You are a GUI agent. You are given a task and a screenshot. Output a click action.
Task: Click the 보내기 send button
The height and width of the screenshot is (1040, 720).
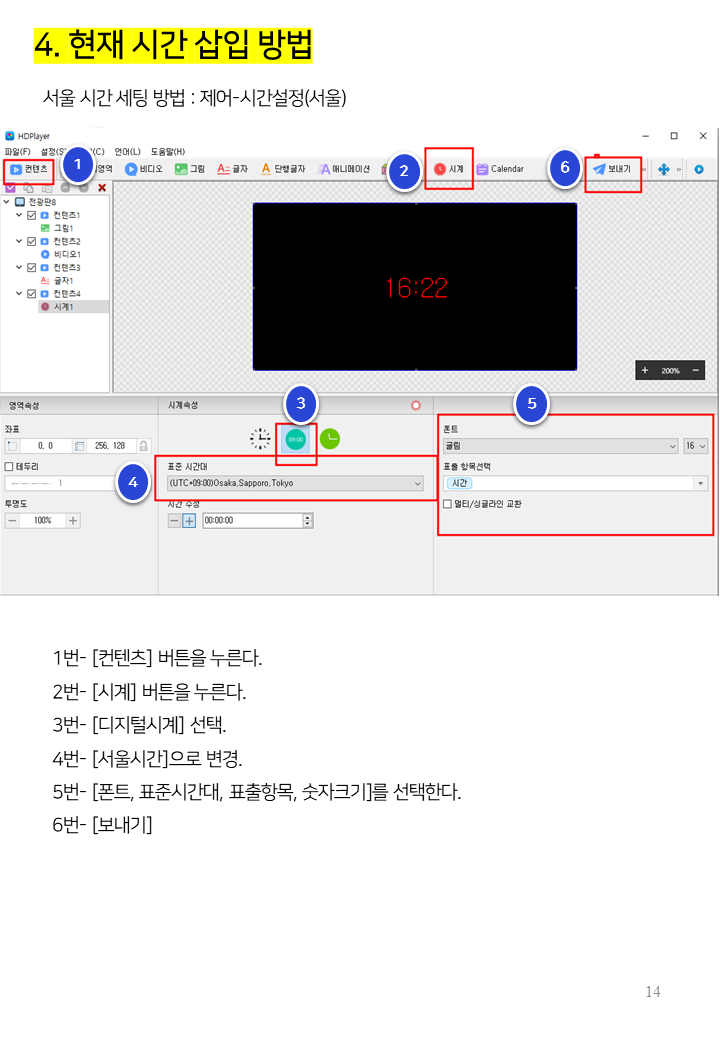[612, 169]
